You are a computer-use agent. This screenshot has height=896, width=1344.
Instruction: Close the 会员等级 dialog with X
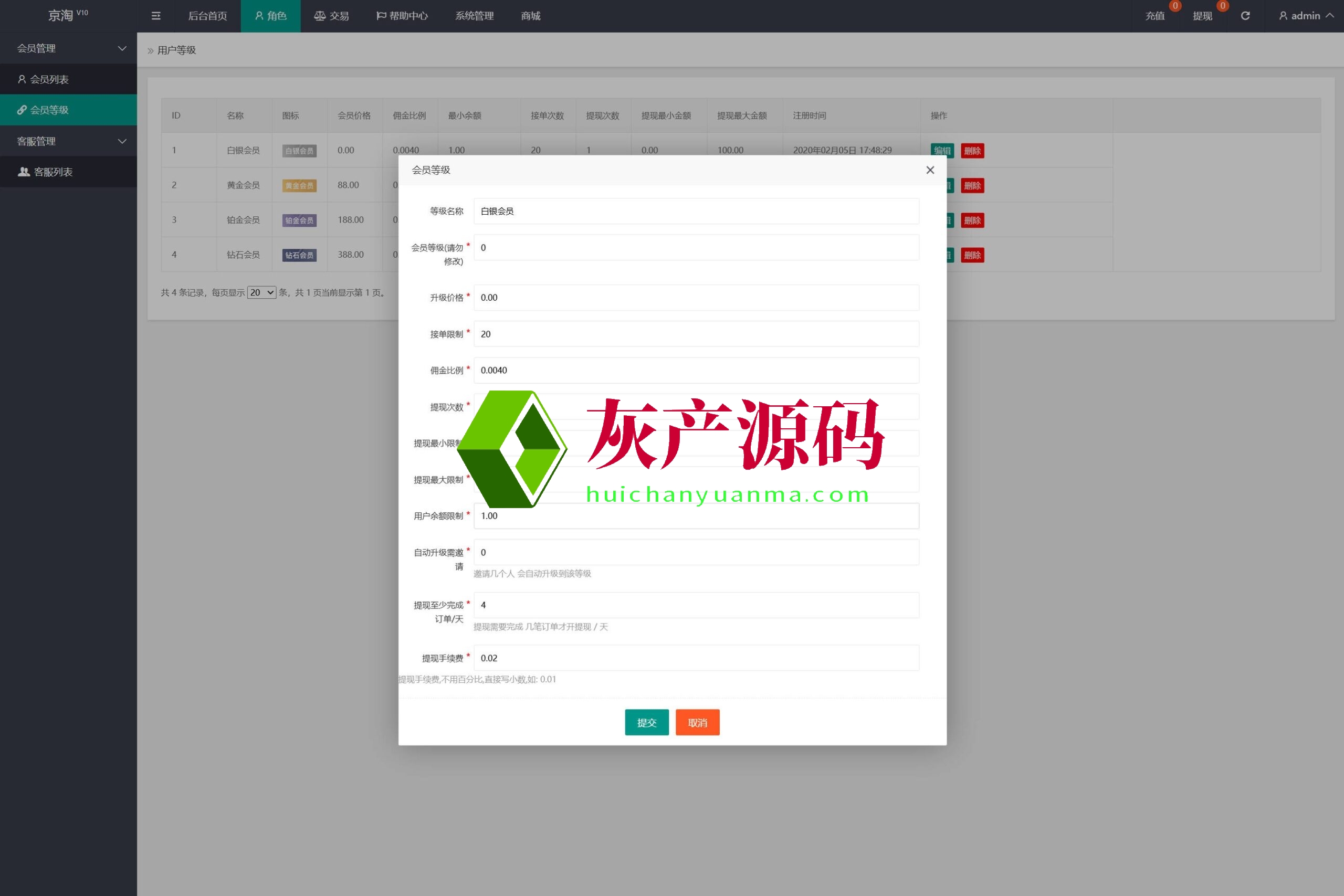click(x=930, y=170)
